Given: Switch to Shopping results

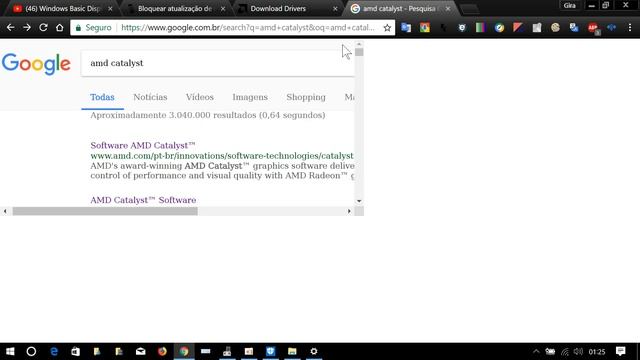Looking at the screenshot, I should click(x=306, y=97).
